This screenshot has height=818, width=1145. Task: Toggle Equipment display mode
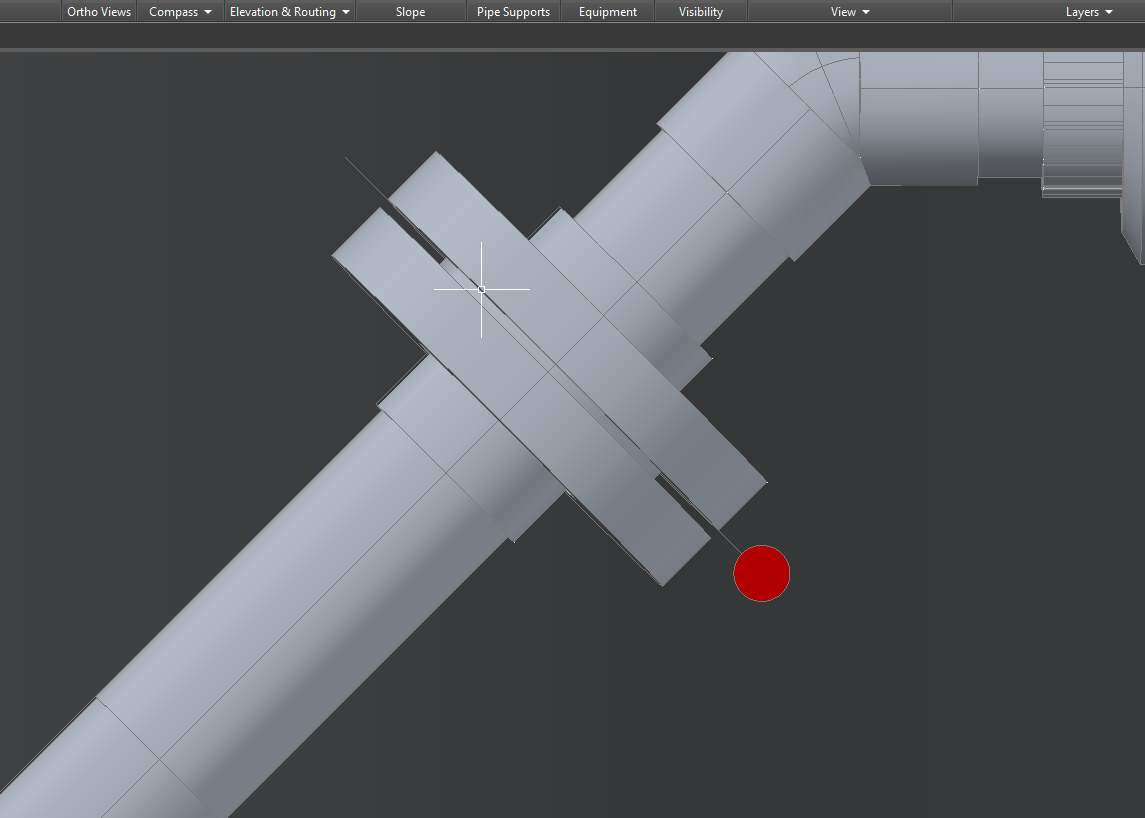(607, 11)
